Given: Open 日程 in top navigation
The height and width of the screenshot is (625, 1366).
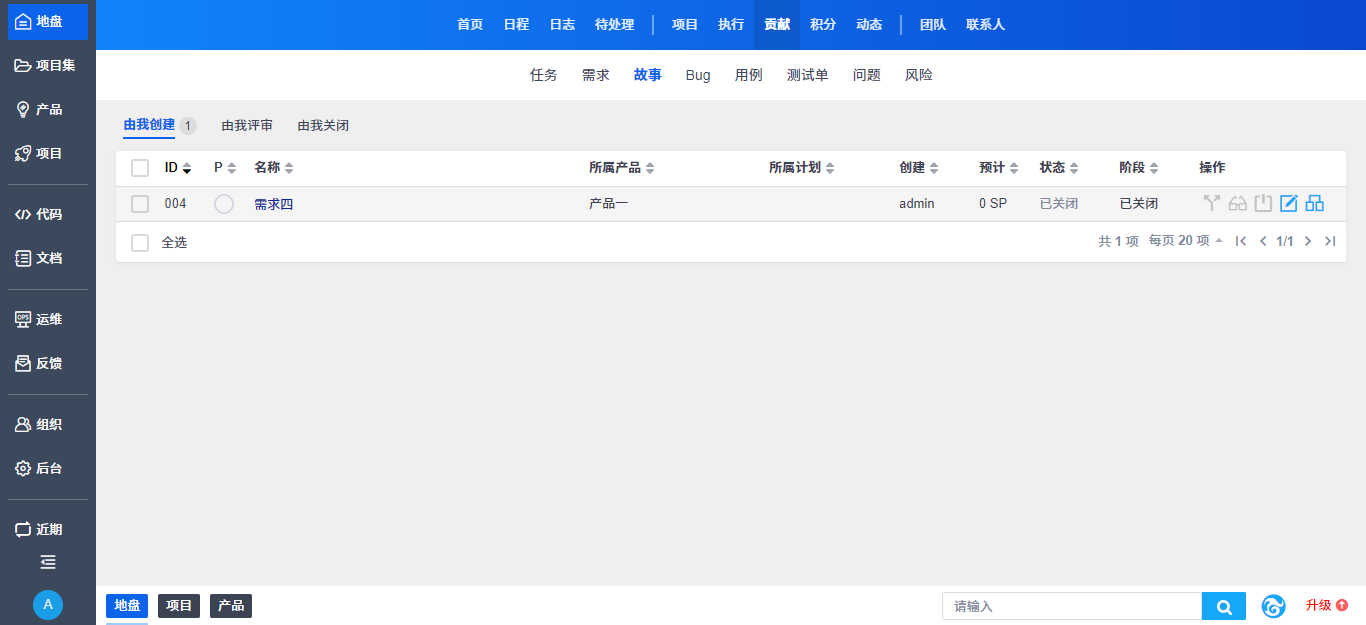Looking at the screenshot, I should click(516, 25).
